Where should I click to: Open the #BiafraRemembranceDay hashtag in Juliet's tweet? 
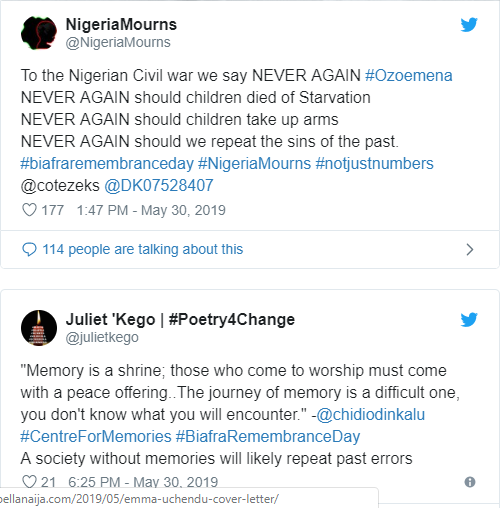268,436
